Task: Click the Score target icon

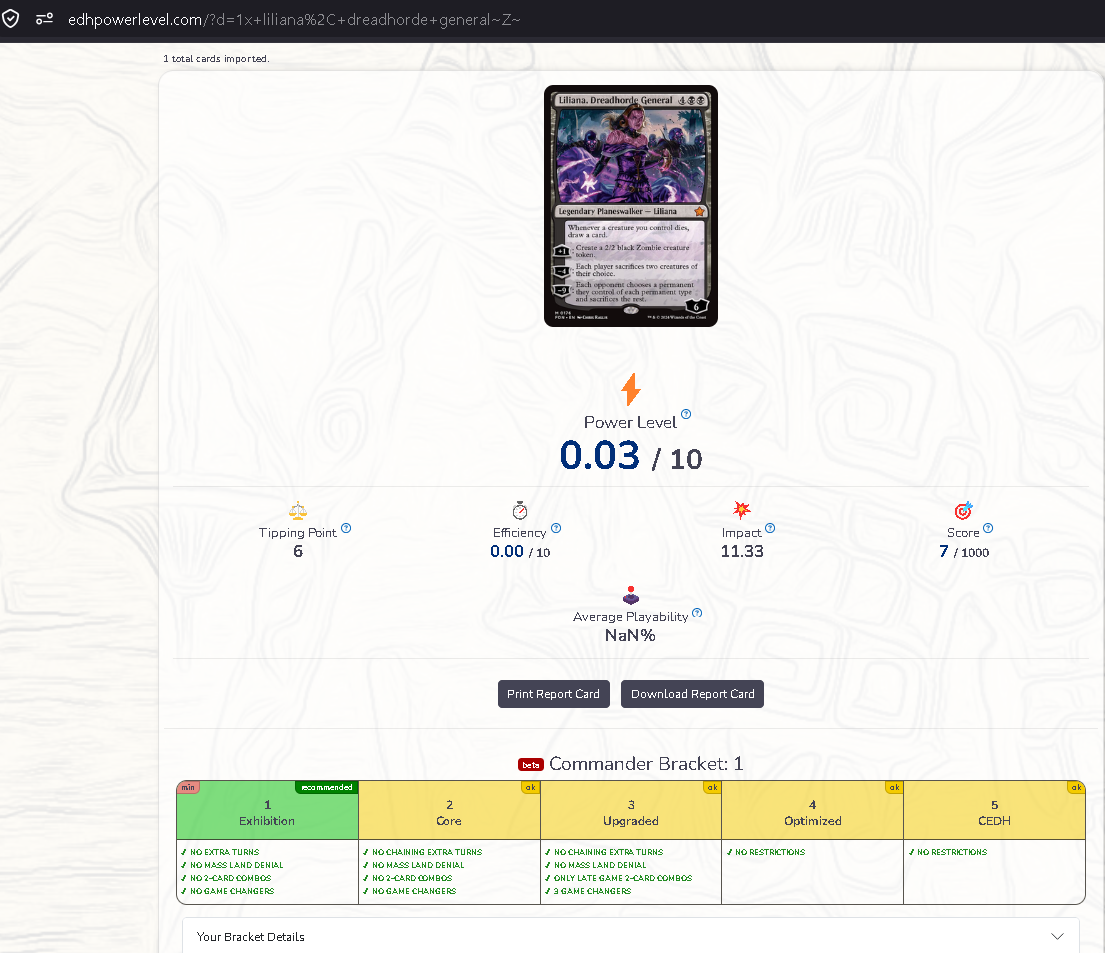Action: coord(963,510)
